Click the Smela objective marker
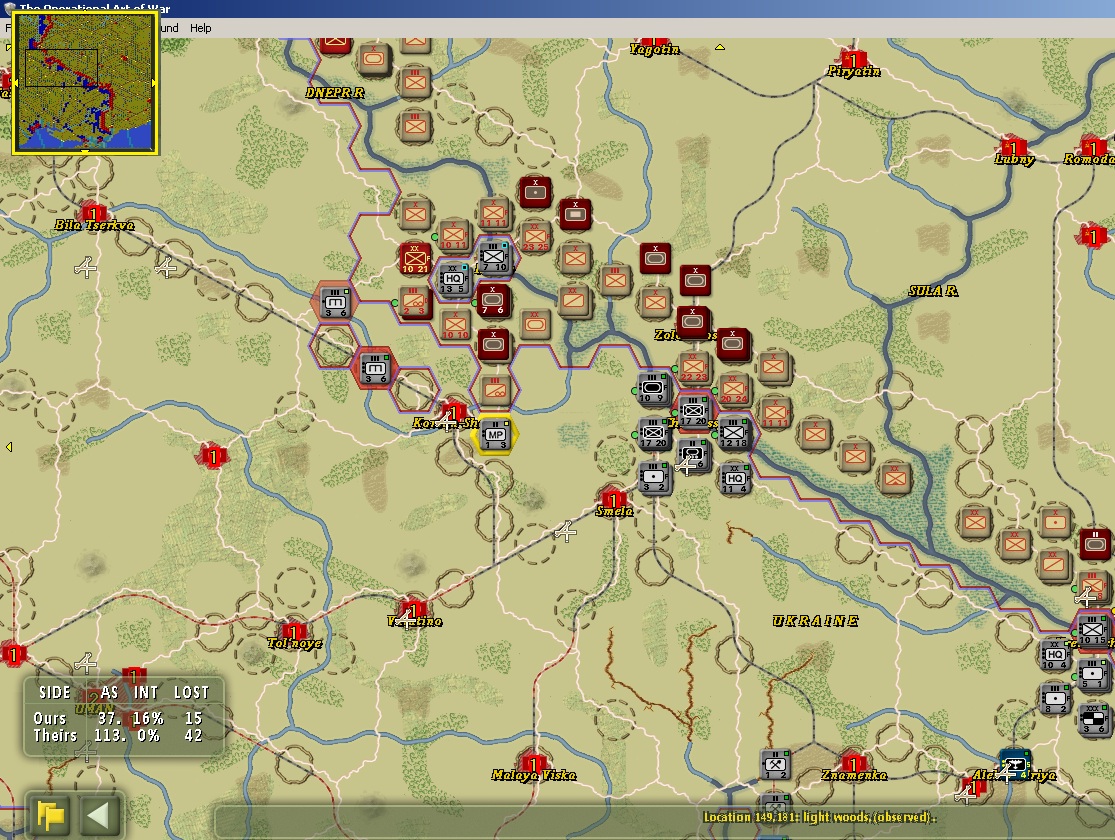Image resolution: width=1115 pixels, height=840 pixels. 613,499
